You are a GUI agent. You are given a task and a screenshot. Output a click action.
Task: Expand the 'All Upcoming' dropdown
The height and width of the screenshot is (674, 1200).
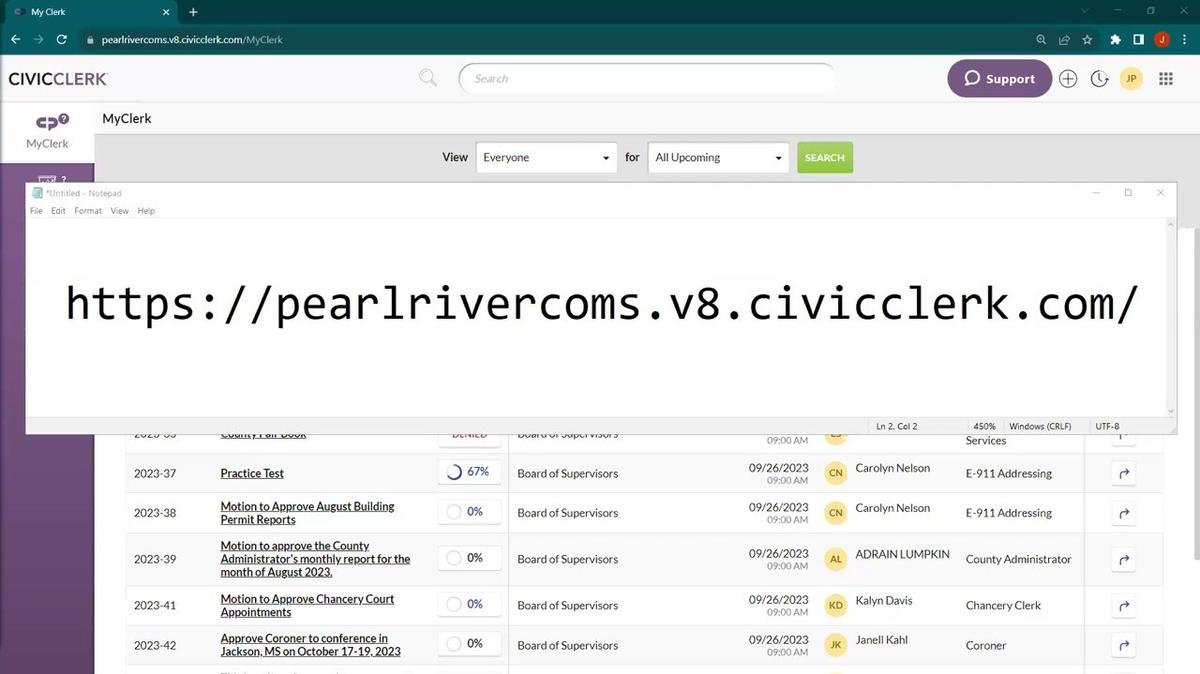click(718, 157)
